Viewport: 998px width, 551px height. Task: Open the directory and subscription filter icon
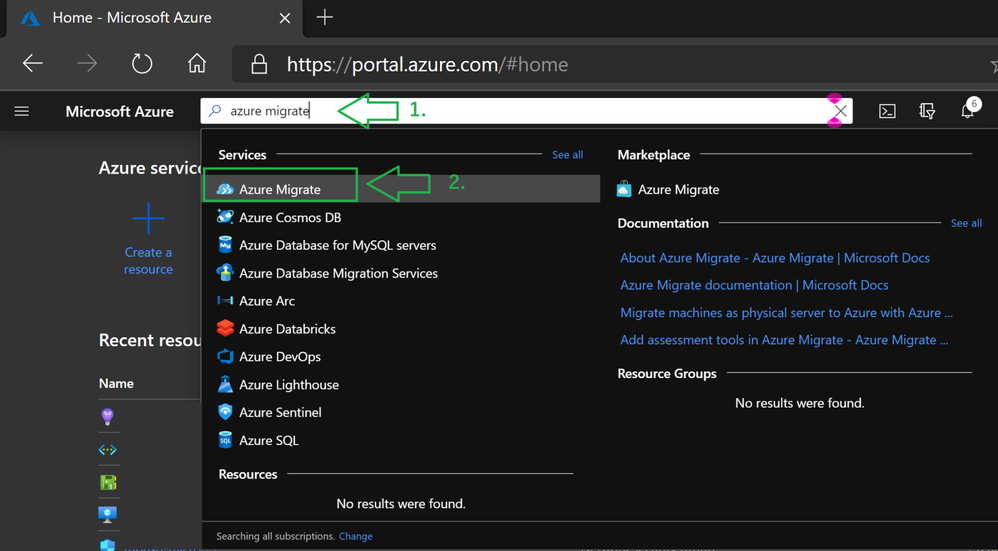927,111
